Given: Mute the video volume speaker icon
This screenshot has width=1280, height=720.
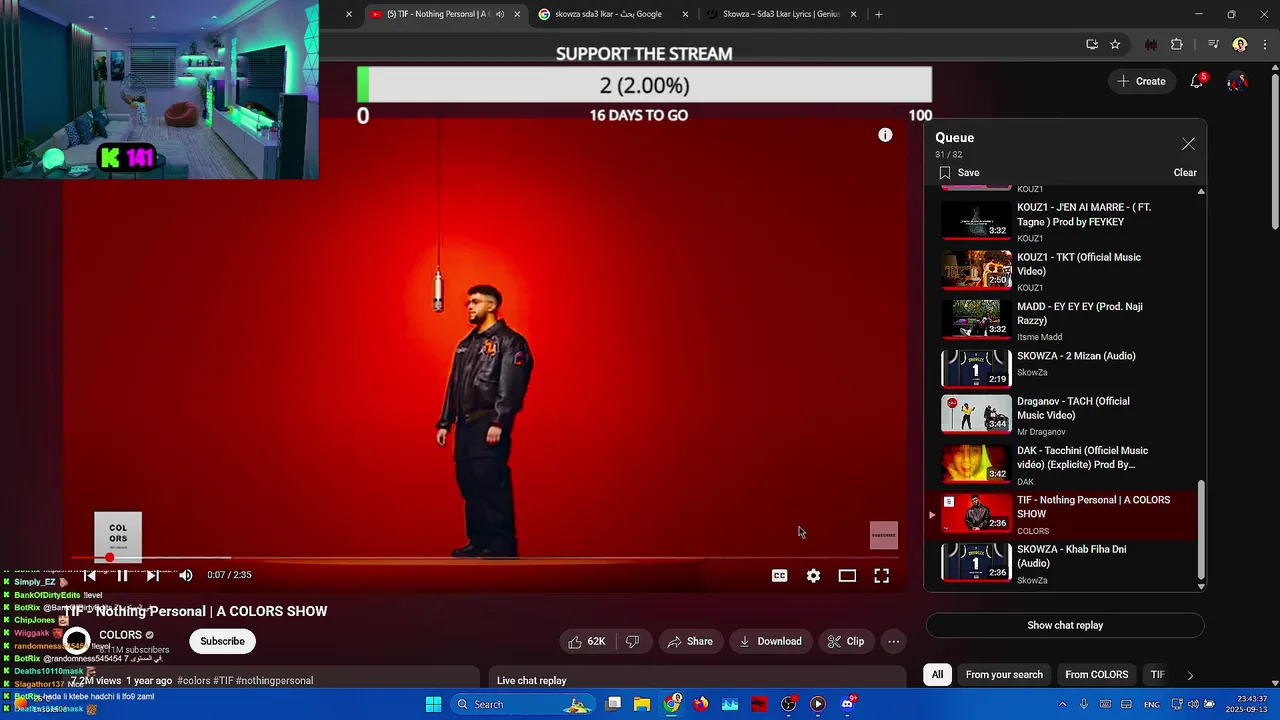Looking at the screenshot, I should coord(185,575).
